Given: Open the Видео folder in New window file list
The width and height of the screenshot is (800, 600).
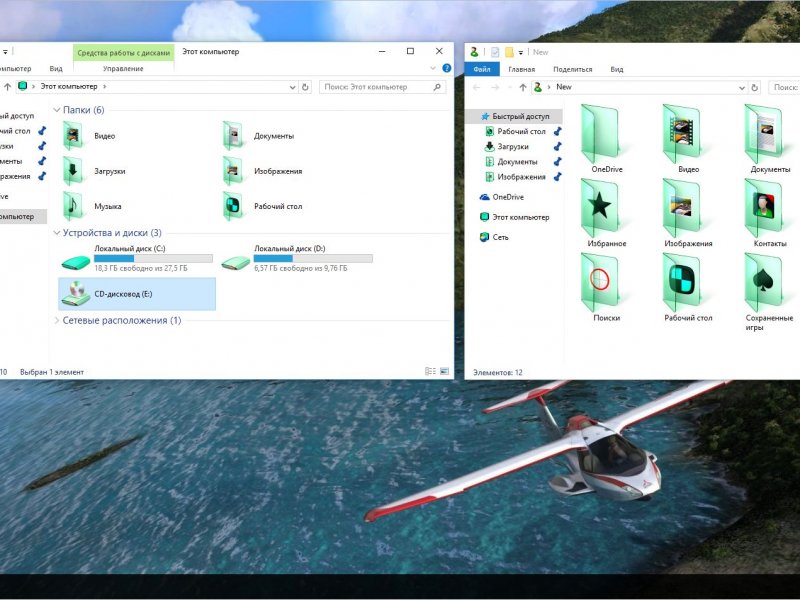Looking at the screenshot, I should (688, 139).
